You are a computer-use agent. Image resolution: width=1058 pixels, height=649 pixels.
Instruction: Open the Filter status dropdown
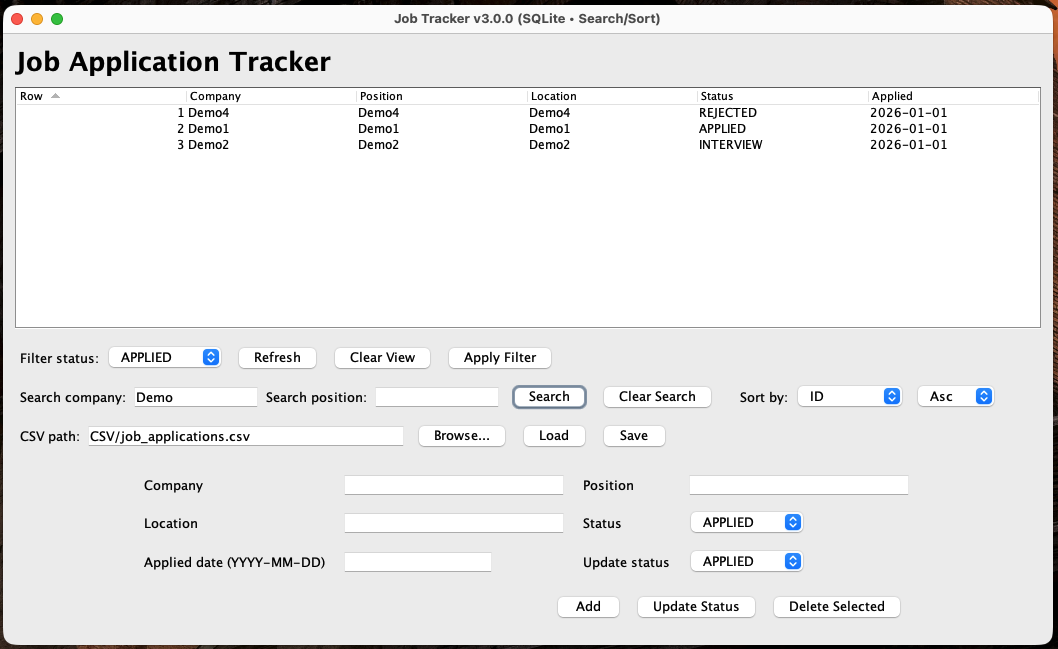coord(165,357)
